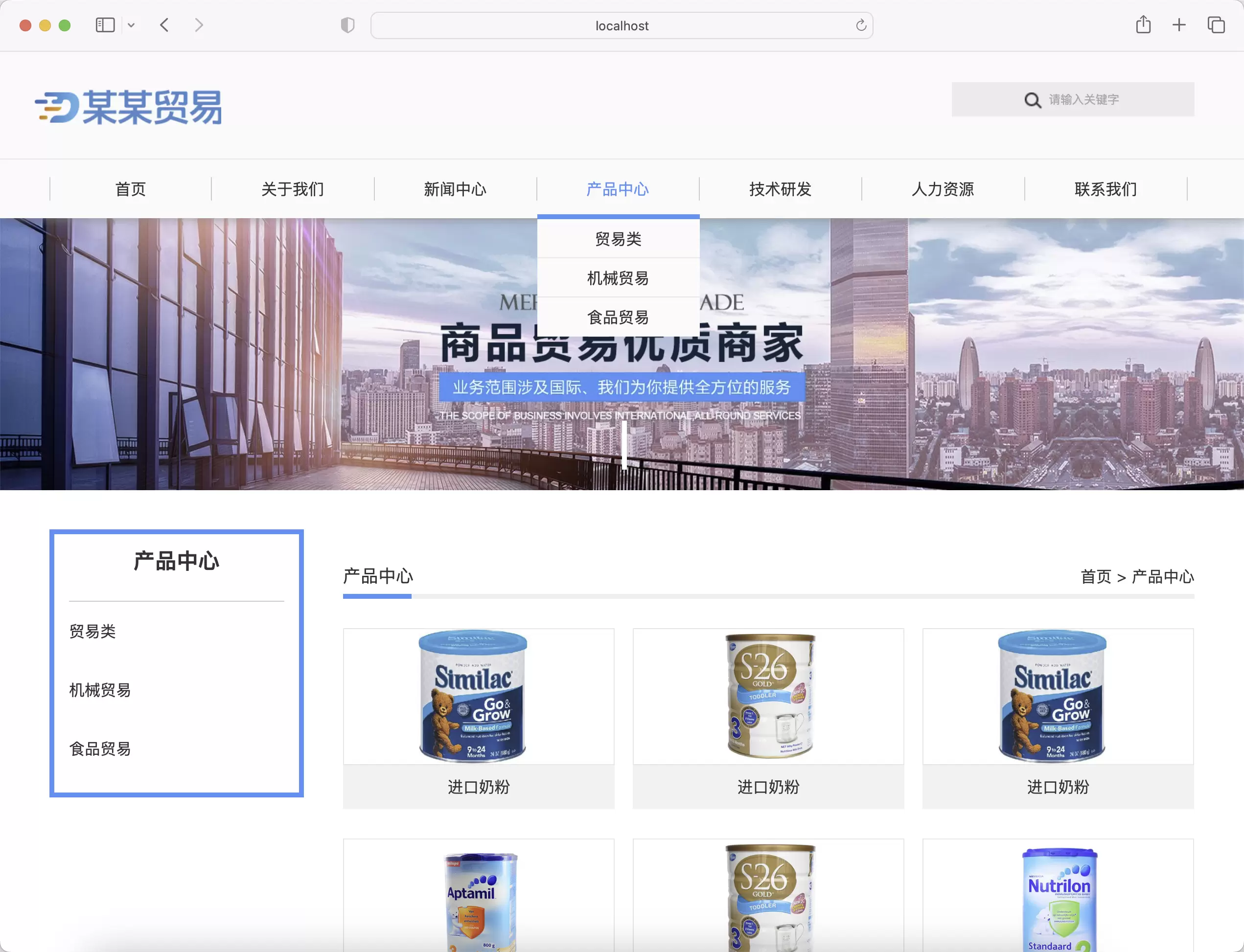Click 进口奶粉 caption under third Similac
The height and width of the screenshot is (952, 1244).
tap(1058, 787)
